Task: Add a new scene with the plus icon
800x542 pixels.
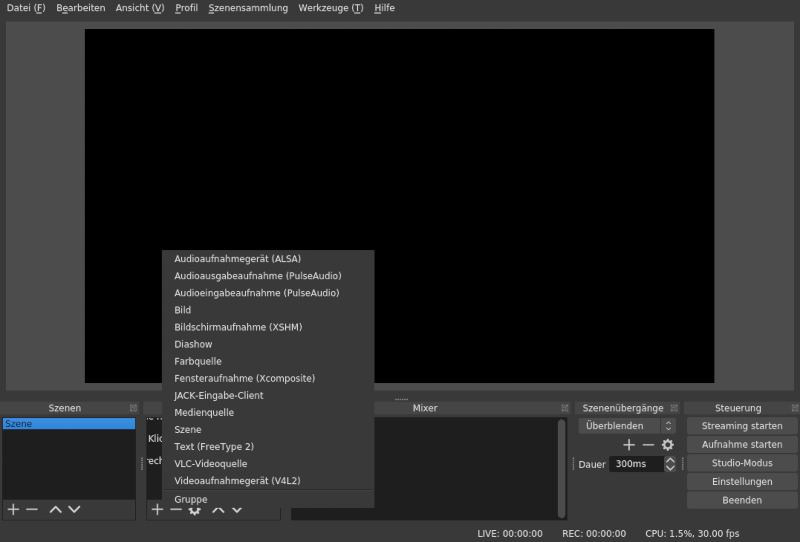Action: 13,509
